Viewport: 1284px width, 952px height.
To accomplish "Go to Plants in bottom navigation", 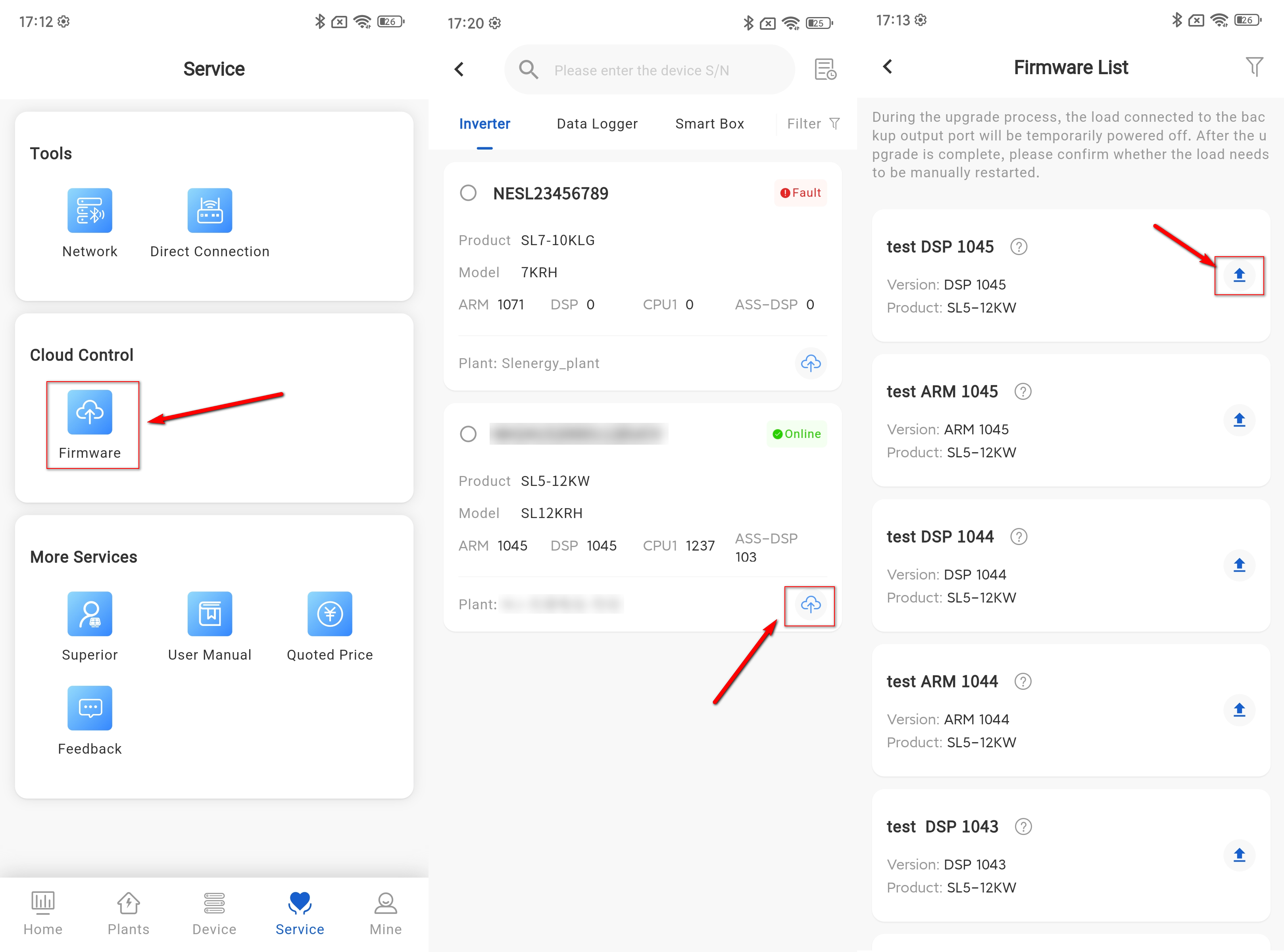I will (128, 913).
